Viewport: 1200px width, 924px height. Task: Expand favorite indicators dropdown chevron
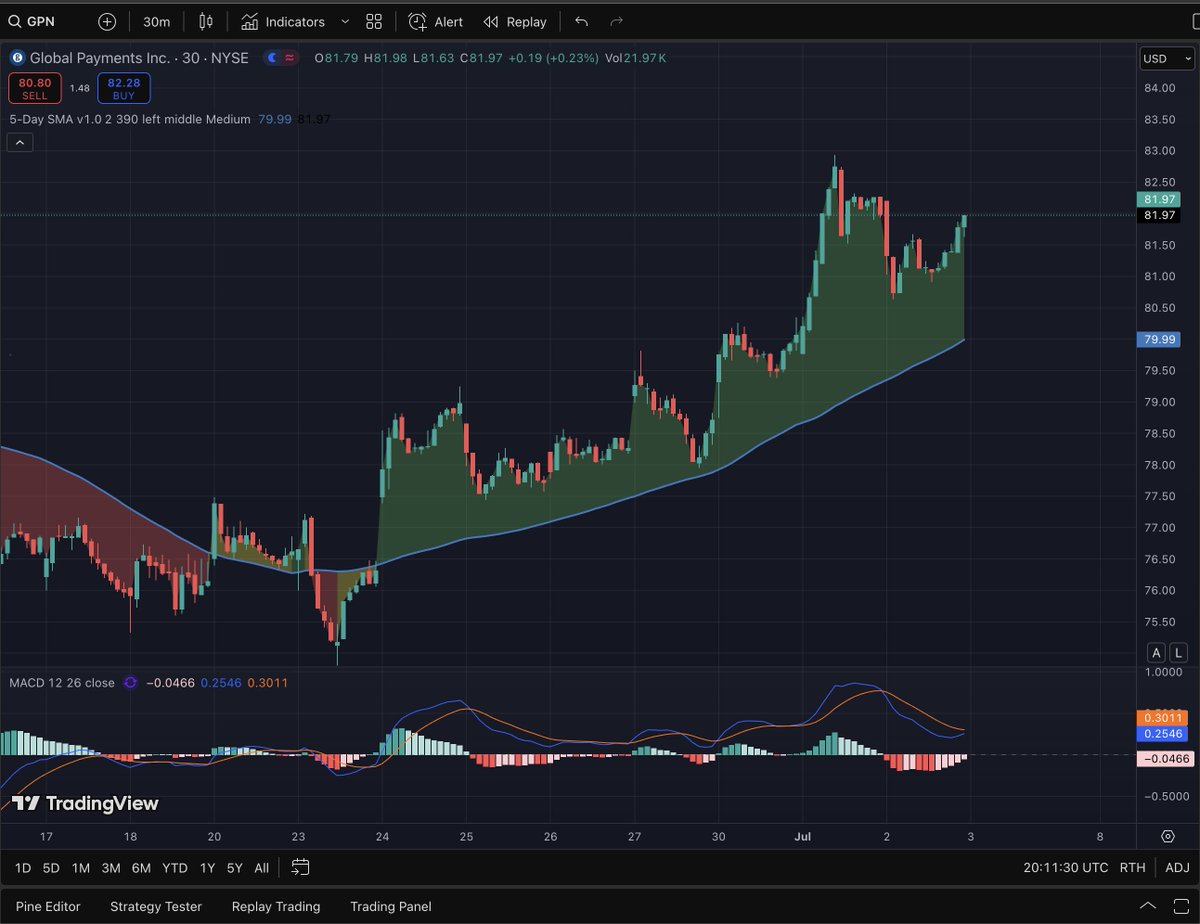[x=345, y=21]
